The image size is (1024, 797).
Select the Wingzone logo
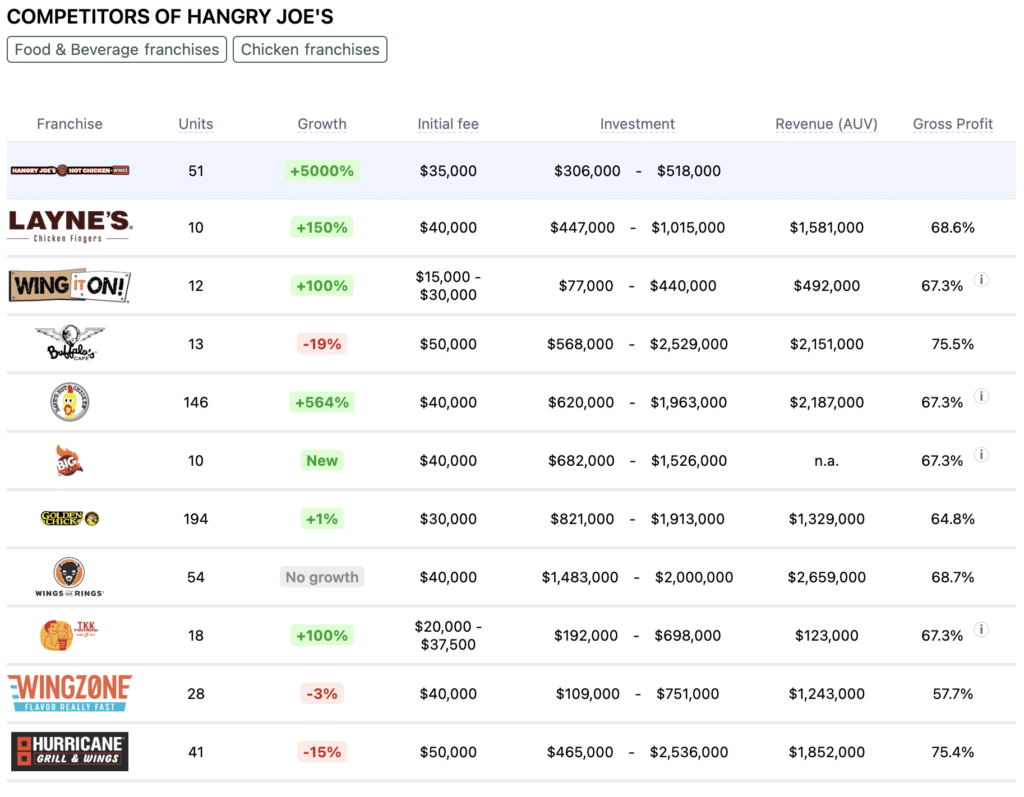(x=70, y=693)
